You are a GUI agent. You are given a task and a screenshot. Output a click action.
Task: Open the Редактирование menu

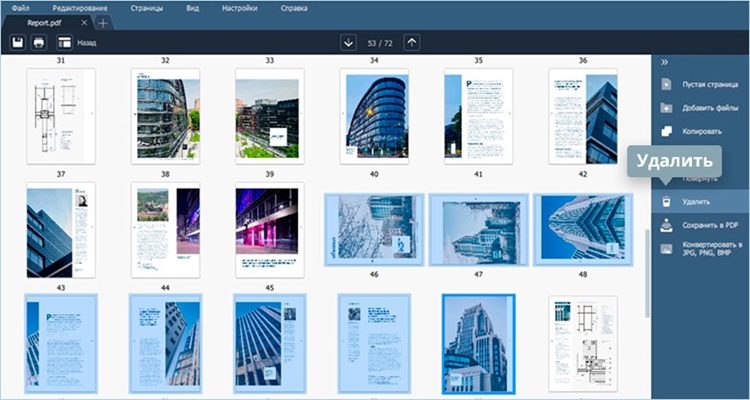click(80, 8)
